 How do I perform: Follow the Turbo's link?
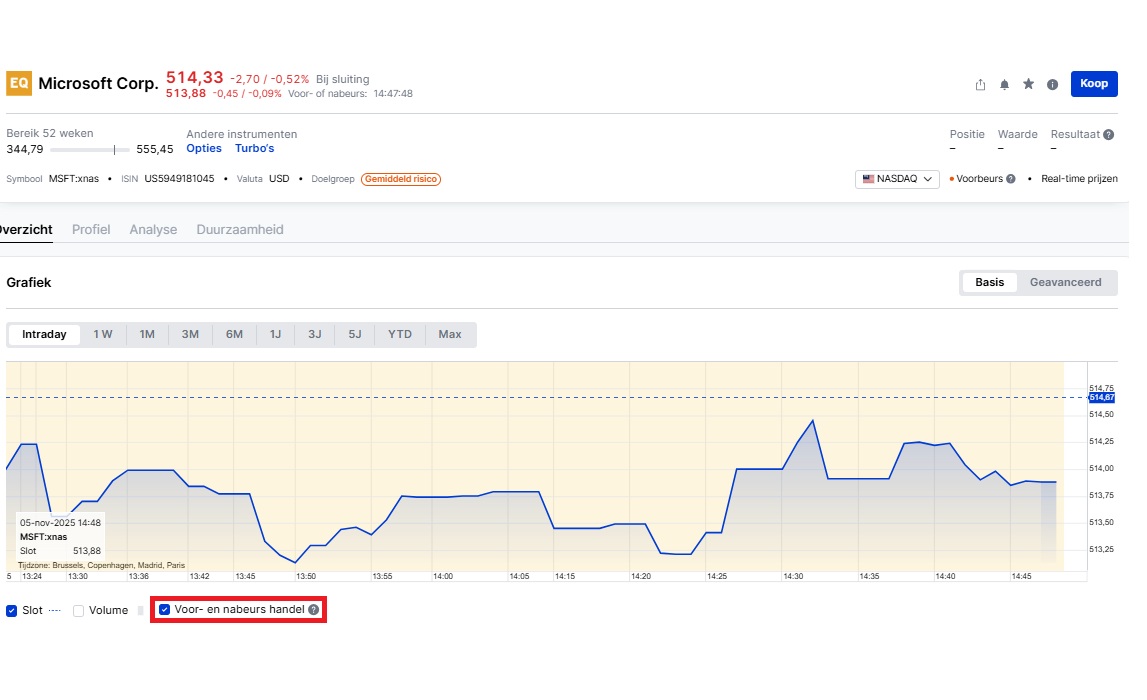tap(254, 149)
